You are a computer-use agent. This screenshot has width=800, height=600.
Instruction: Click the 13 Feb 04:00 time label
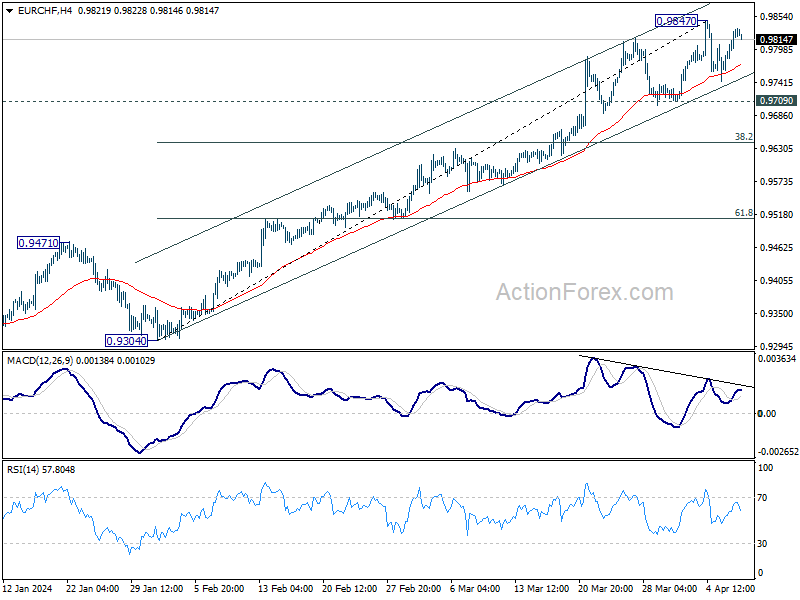[x=285, y=588]
